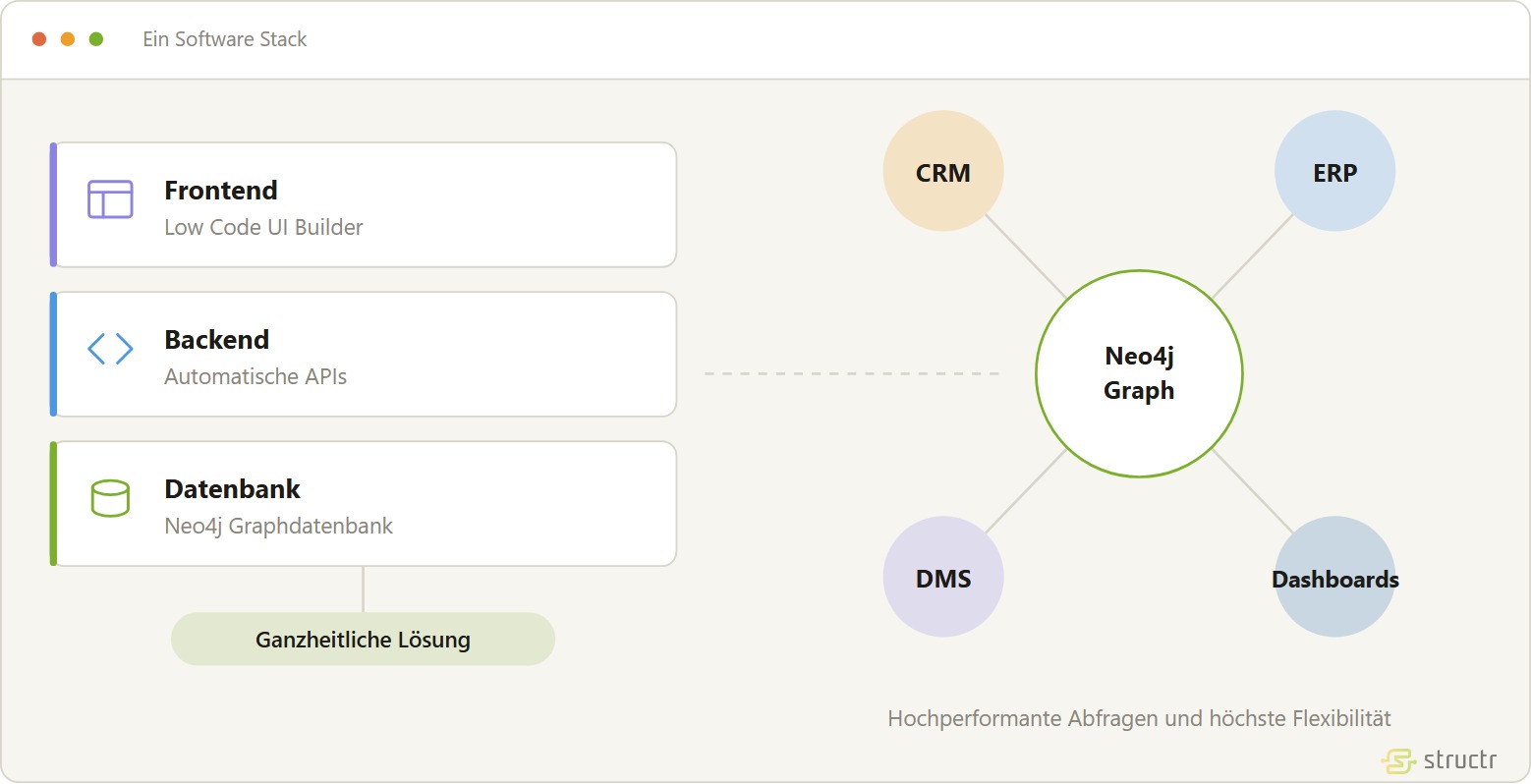This screenshot has width=1531, height=784.
Task: Select the ERP node circle
Action: tap(1334, 171)
